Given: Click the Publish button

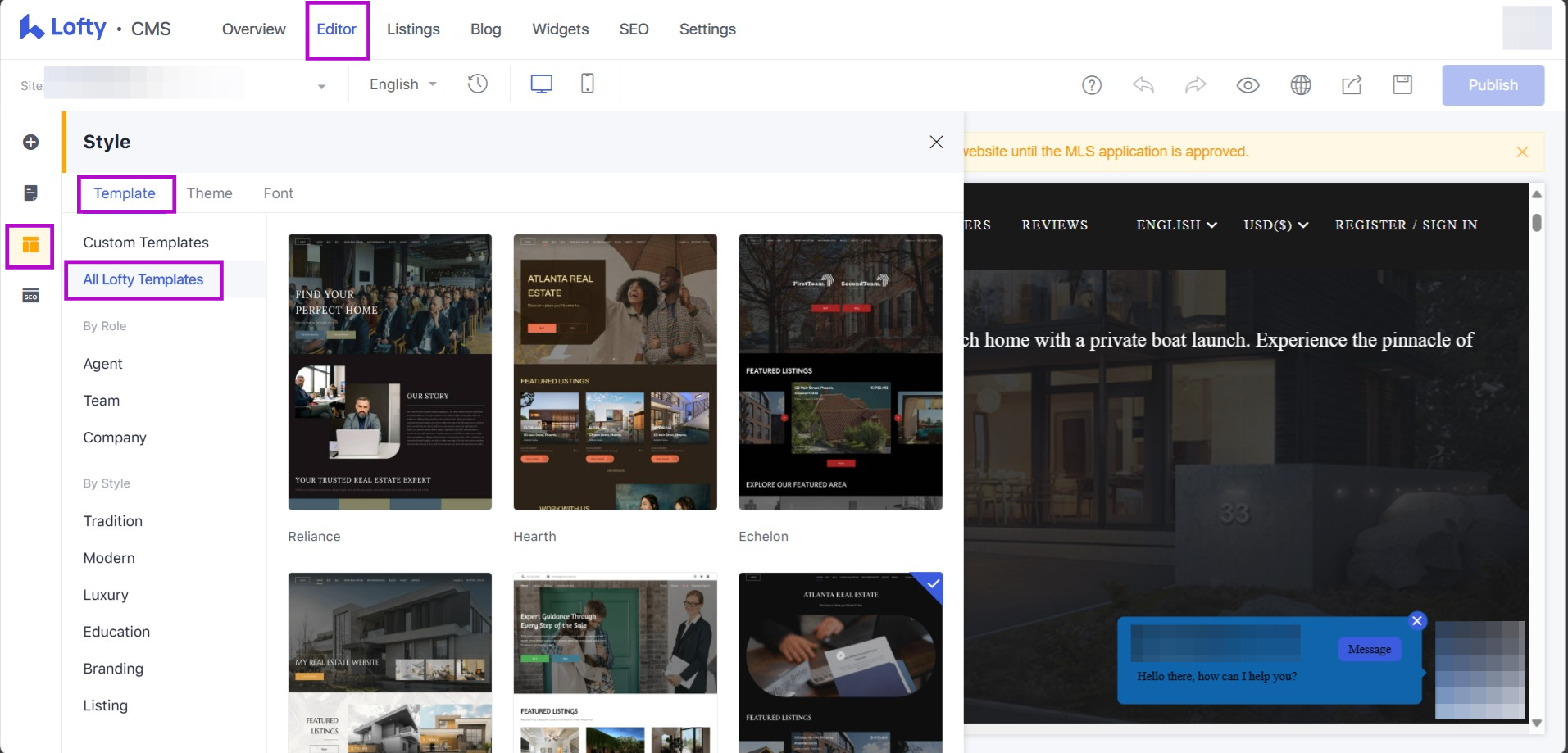Looking at the screenshot, I should point(1493,84).
